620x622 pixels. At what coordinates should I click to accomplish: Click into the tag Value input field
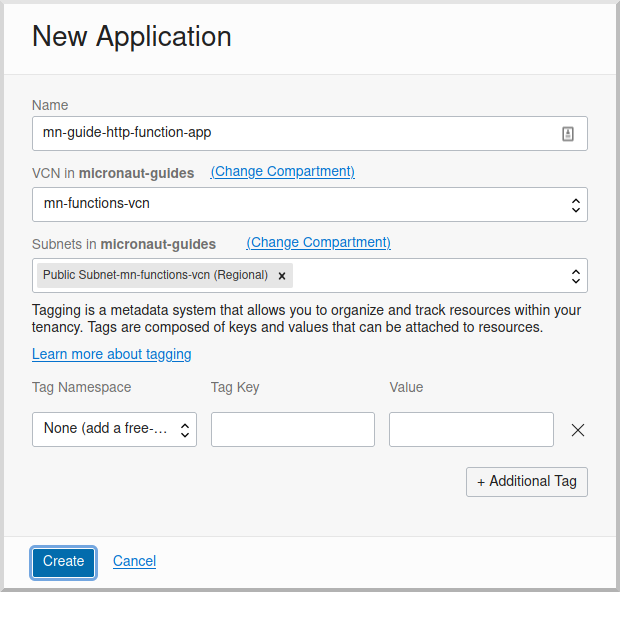[x=471, y=430]
